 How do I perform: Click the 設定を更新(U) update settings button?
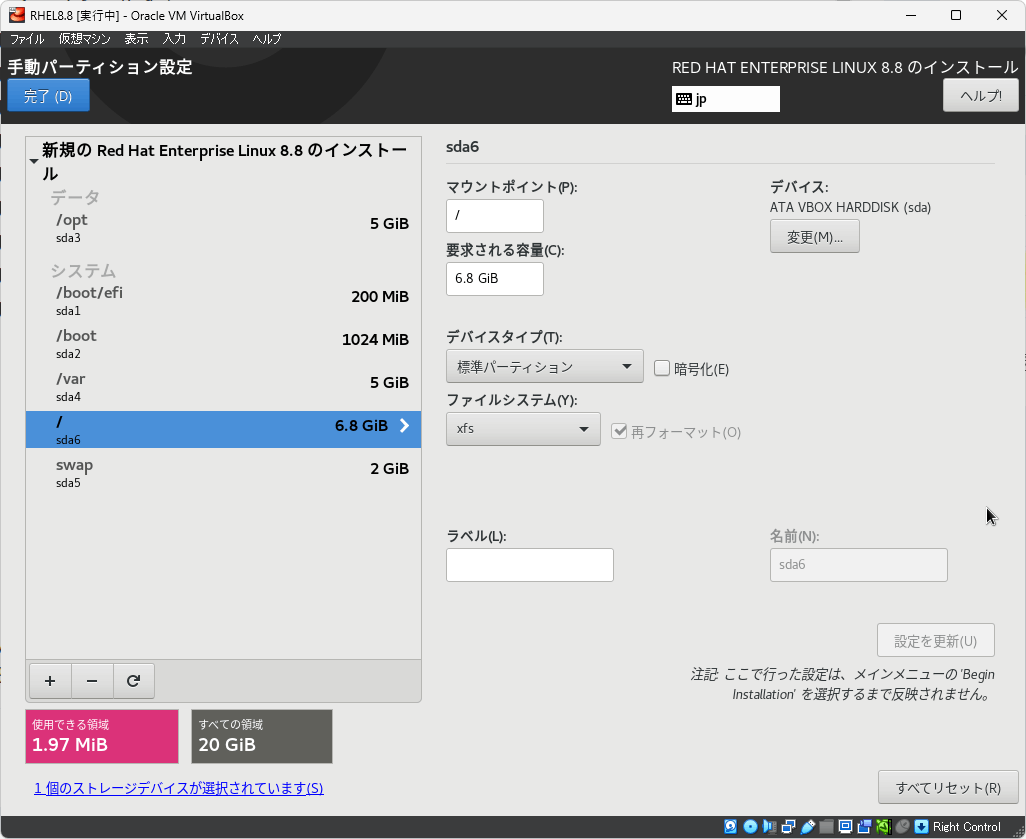coord(936,640)
